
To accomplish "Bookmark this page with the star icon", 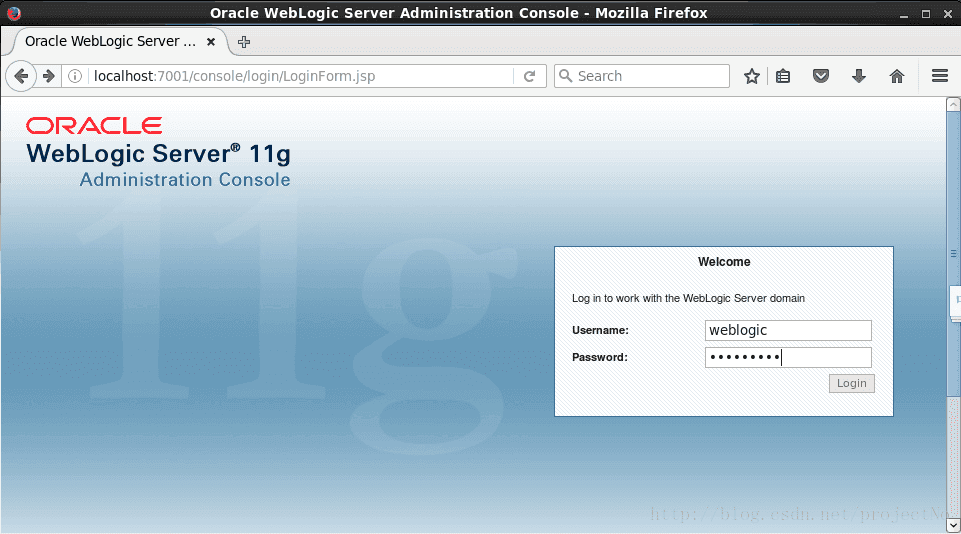I will (751, 76).
